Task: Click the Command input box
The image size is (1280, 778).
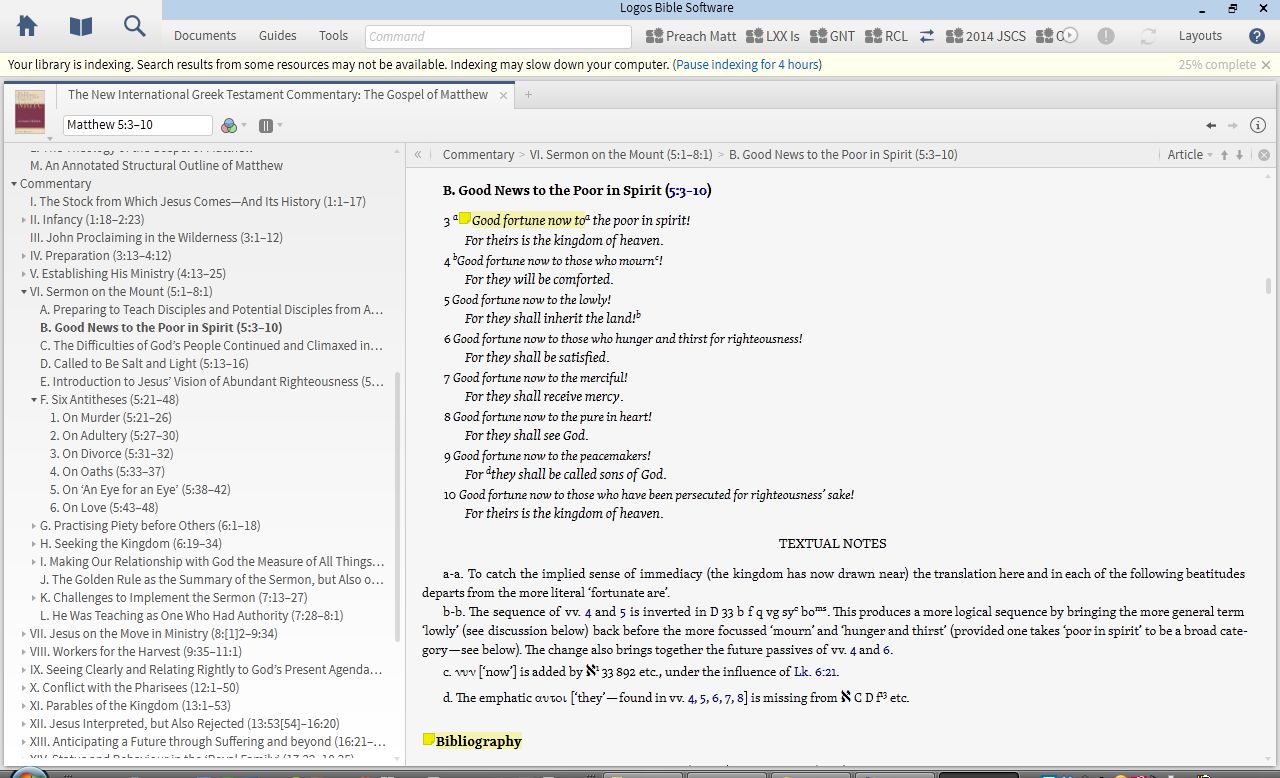Action: coord(498,37)
